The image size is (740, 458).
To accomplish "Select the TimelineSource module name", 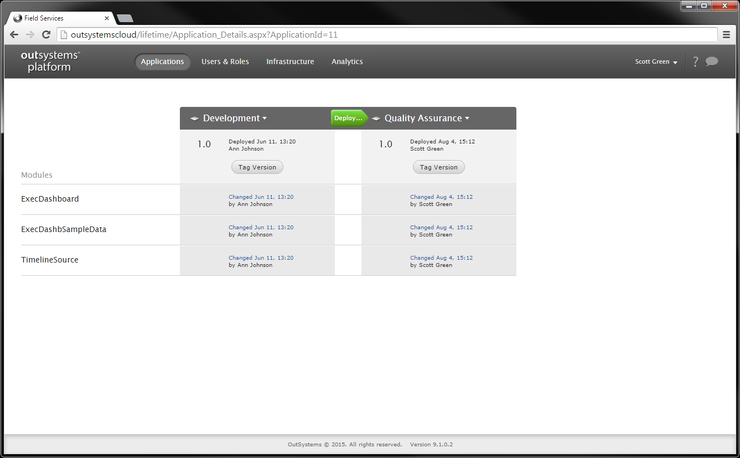I will tap(50, 260).
